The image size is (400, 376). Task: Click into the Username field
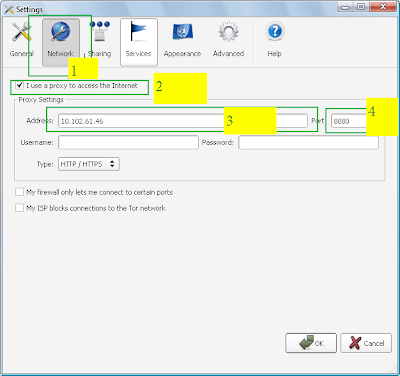[128, 142]
